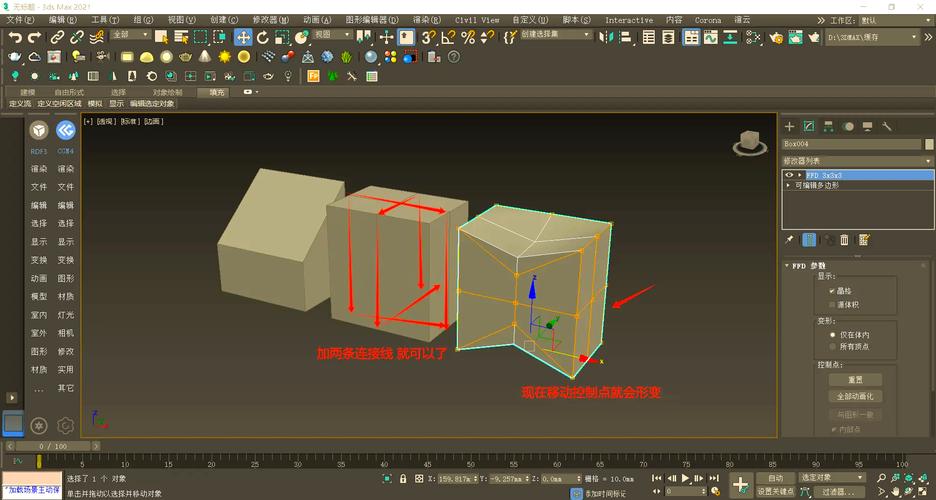The width and height of the screenshot is (936, 500).
Task: Click the Mirror tool icon
Action: 607,37
